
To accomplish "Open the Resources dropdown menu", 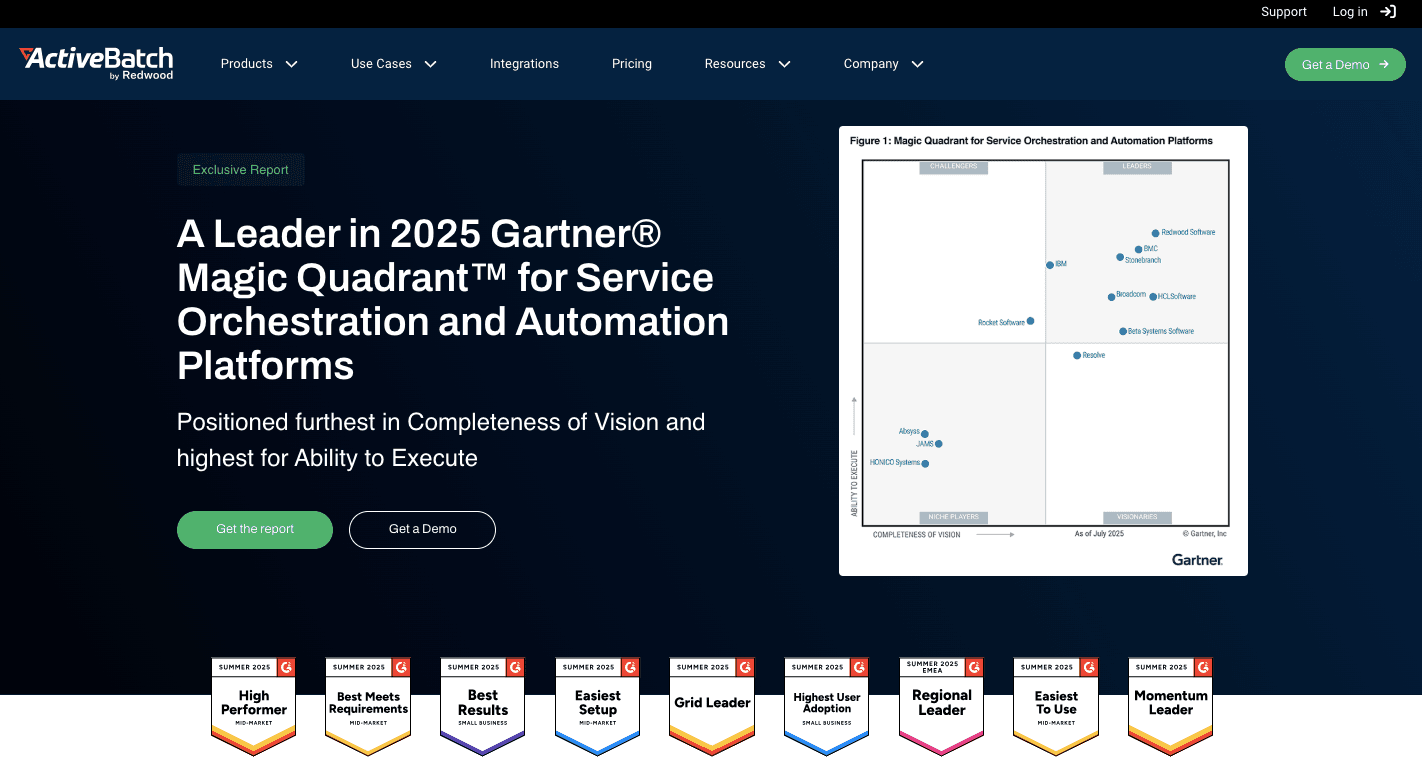I will click(x=747, y=64).
